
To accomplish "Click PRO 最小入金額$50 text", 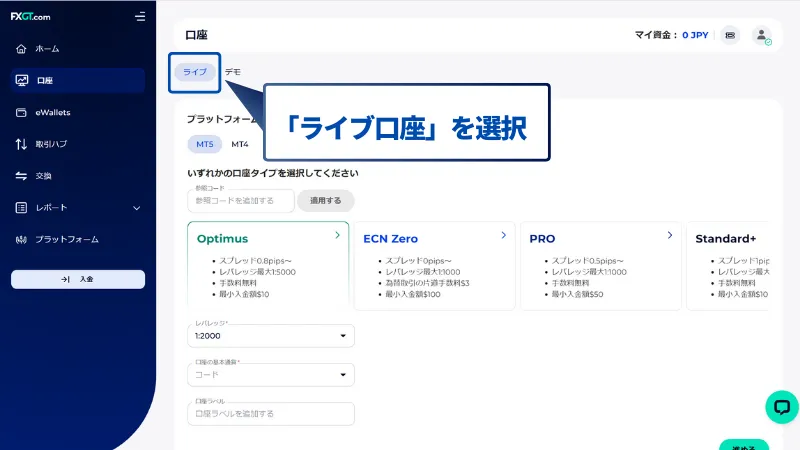I will click(578, 294).
